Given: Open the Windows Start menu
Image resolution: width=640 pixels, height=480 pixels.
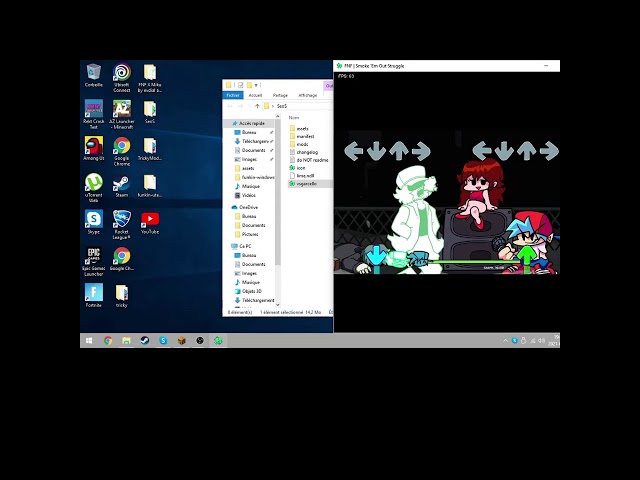Looking at the screenshot, I should (89, 340).
